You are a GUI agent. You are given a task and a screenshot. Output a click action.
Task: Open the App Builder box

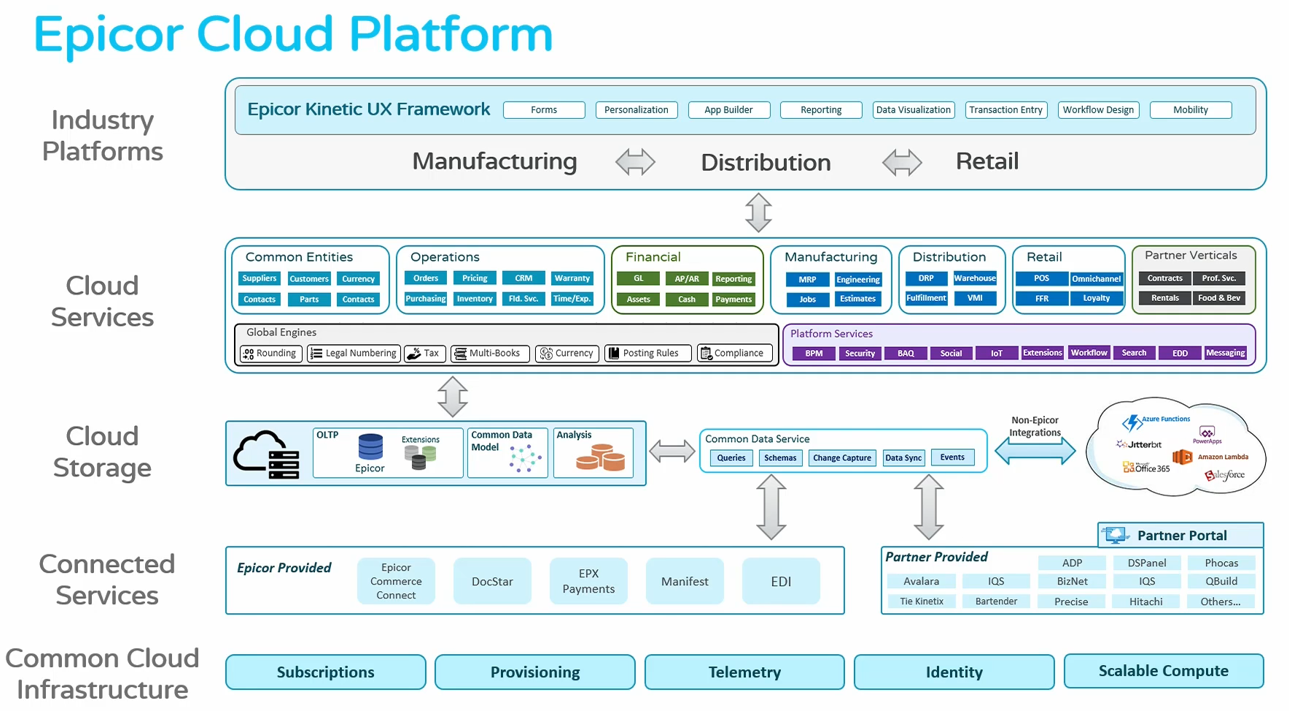coord(728,110)
